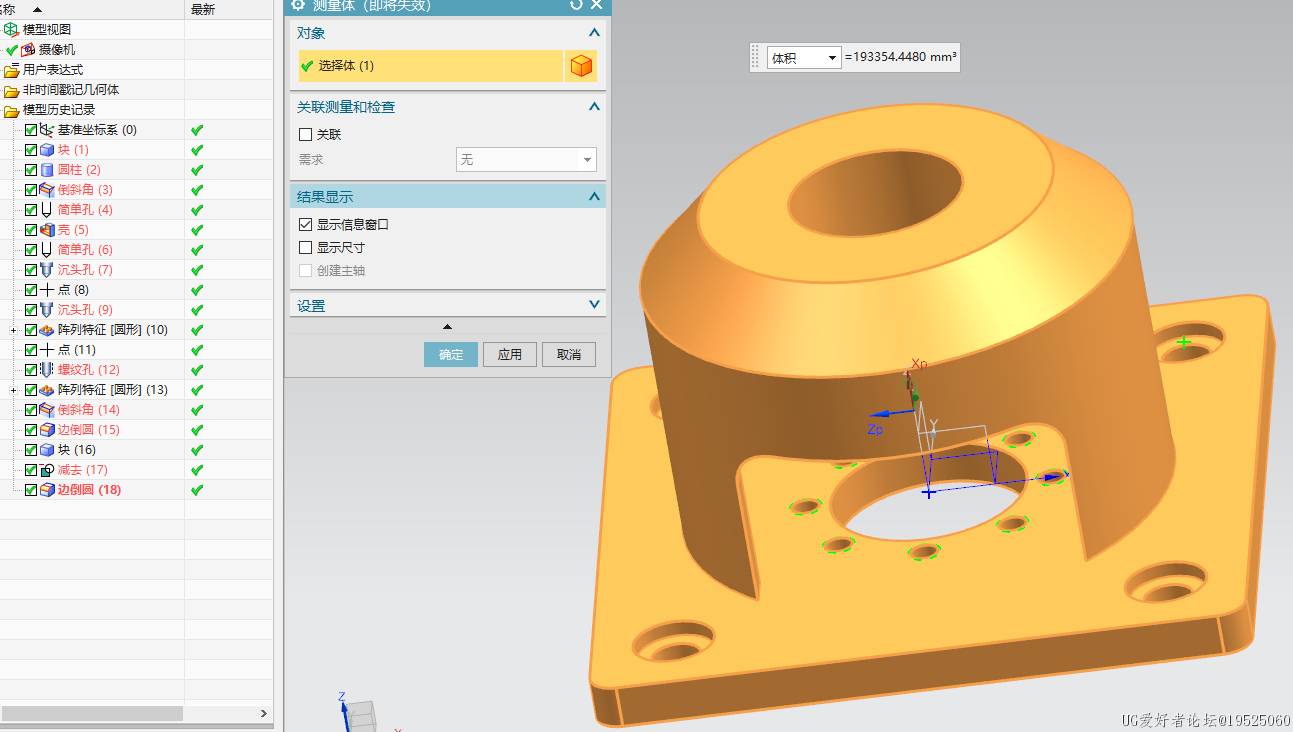This screenshot has width=1293, height=732.
Task: Click the 圆柱 (2) cylinder icon
Action: point(47,170)
